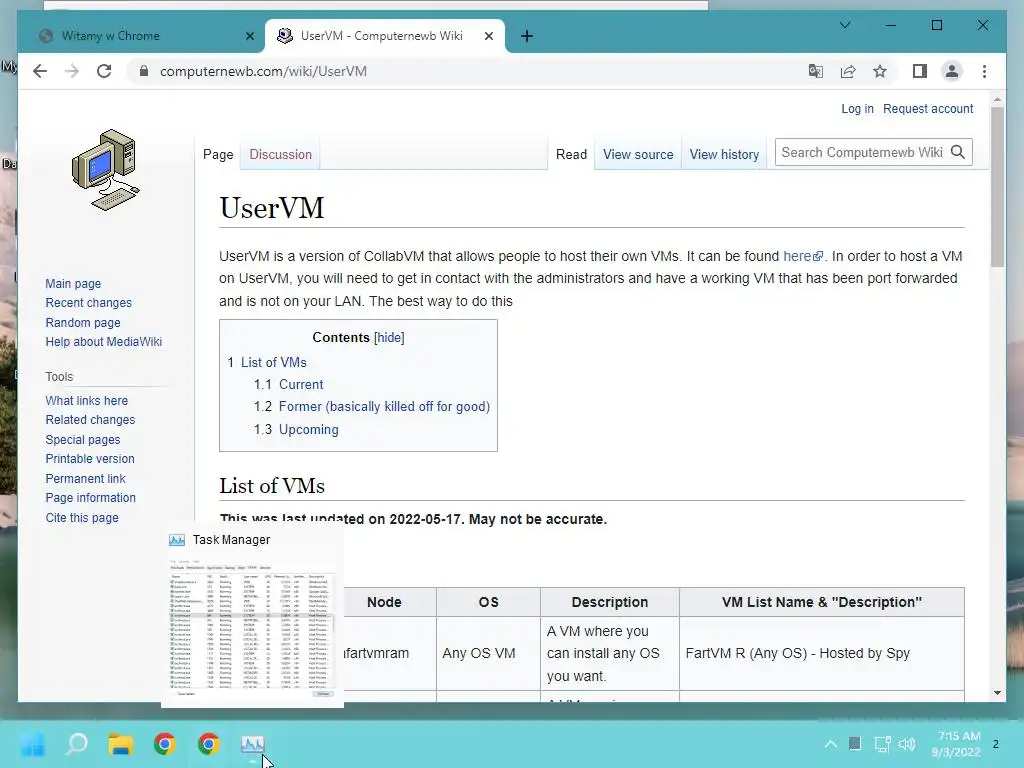Open What links here

(86, 400)
